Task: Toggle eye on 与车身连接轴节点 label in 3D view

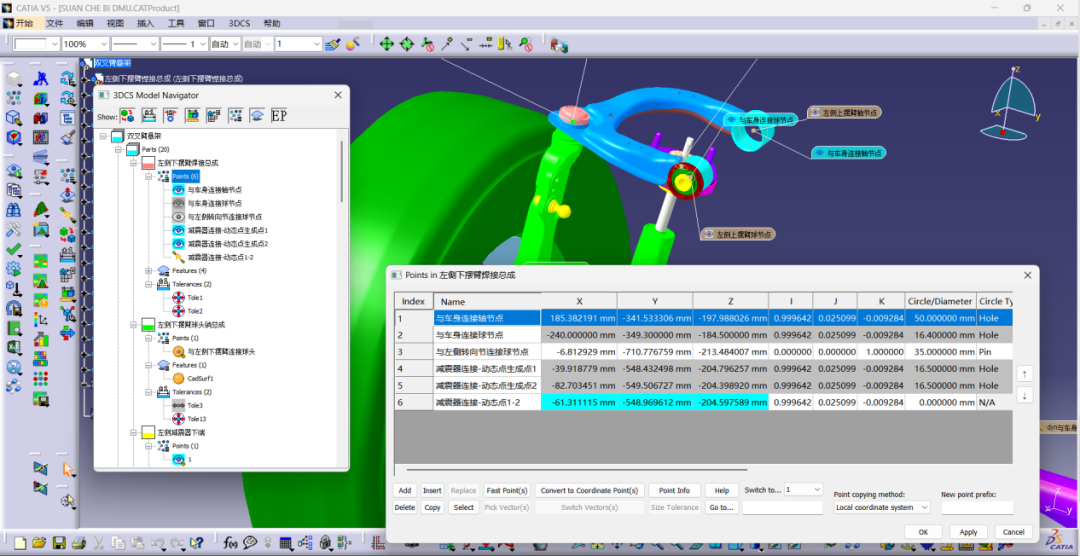Action: pos(820,153)
